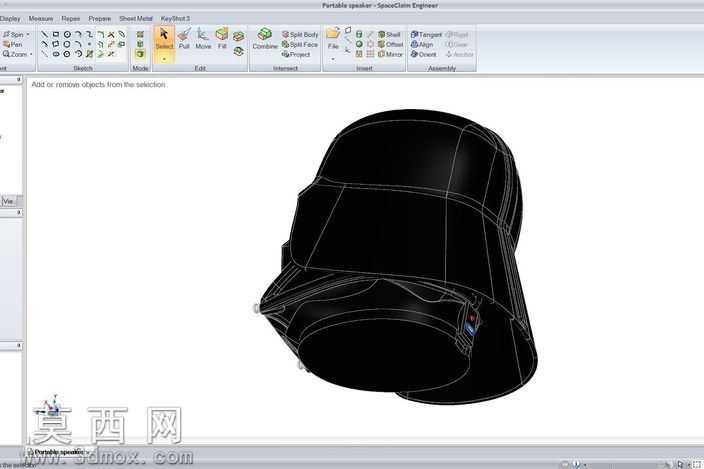The width and height of the screenshot is (704, 469).
Task: Click the Combine tool
Action: [265, 39]
